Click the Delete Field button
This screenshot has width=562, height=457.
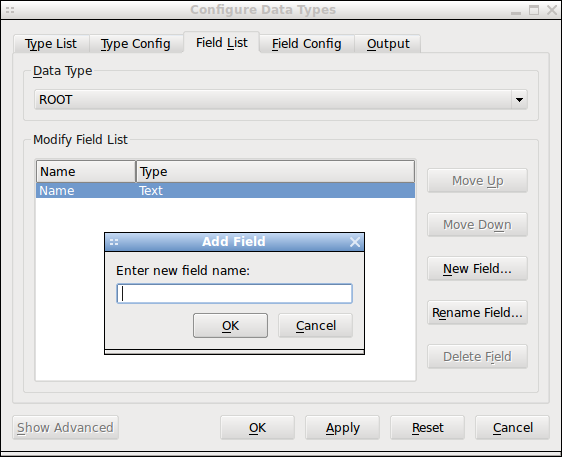point(477,357)
